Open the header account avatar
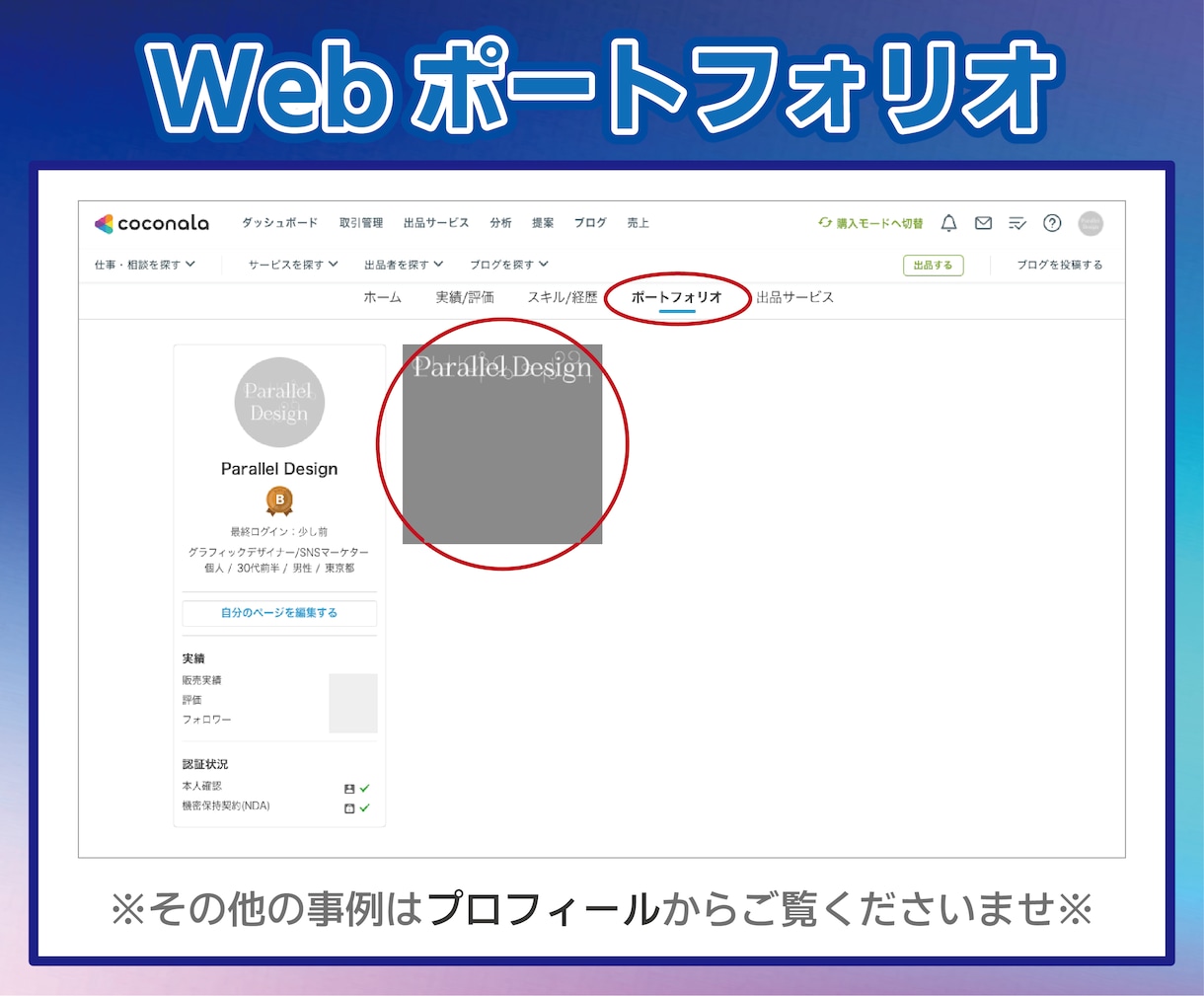Viewport: 1204px width, 996px height. click(1091, 223)
